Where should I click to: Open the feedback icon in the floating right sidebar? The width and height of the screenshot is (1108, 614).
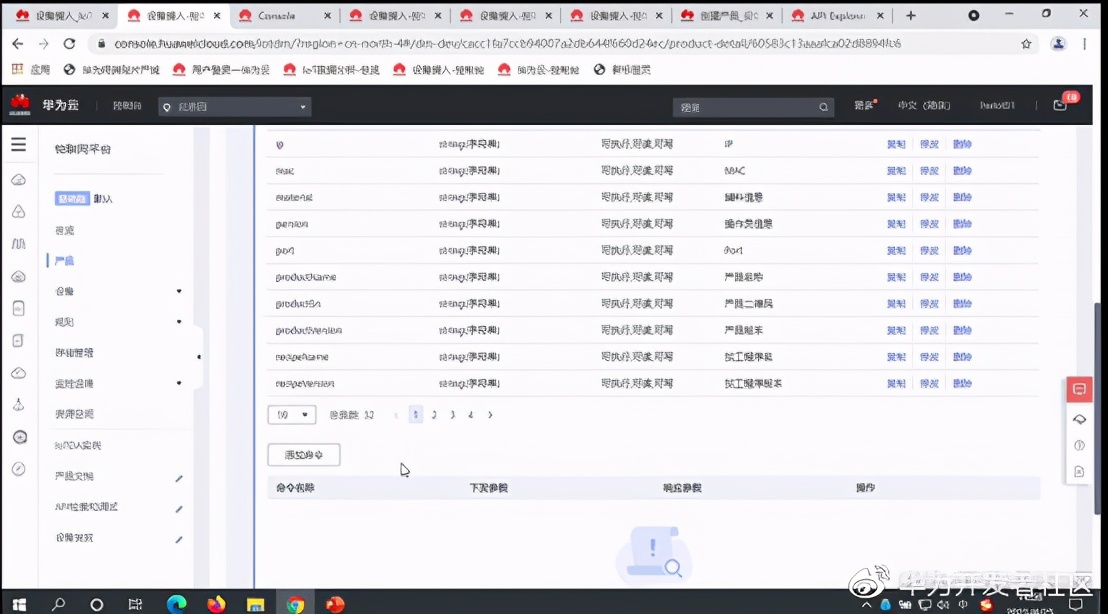click(1079, 389)
